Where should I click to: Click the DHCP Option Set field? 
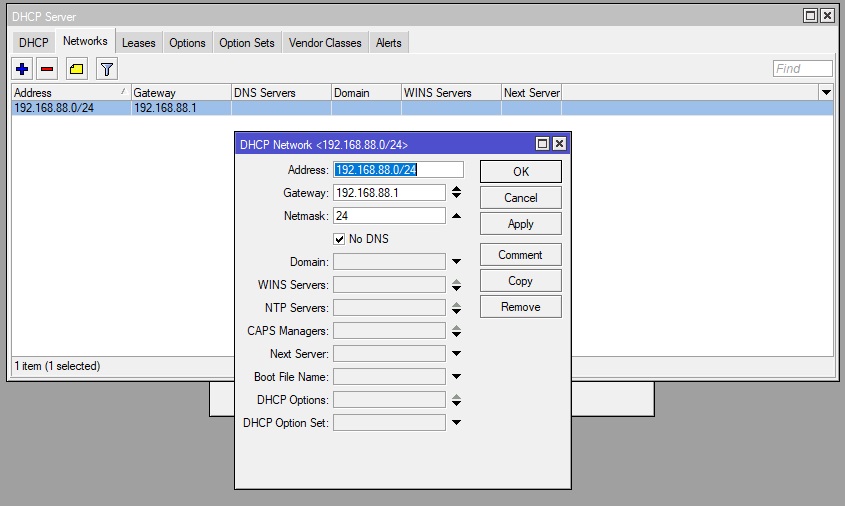click(x=389, y=423)
